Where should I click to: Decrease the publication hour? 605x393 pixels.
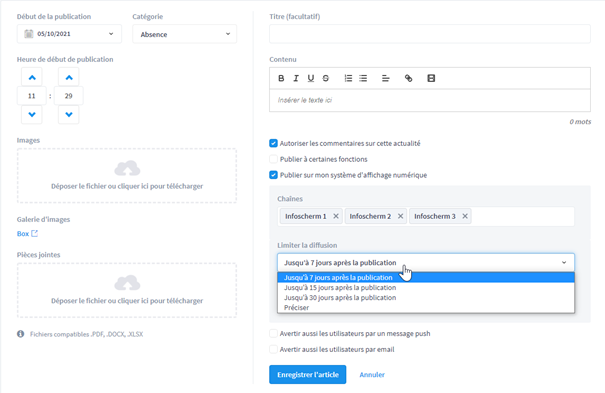coord(32,114)
